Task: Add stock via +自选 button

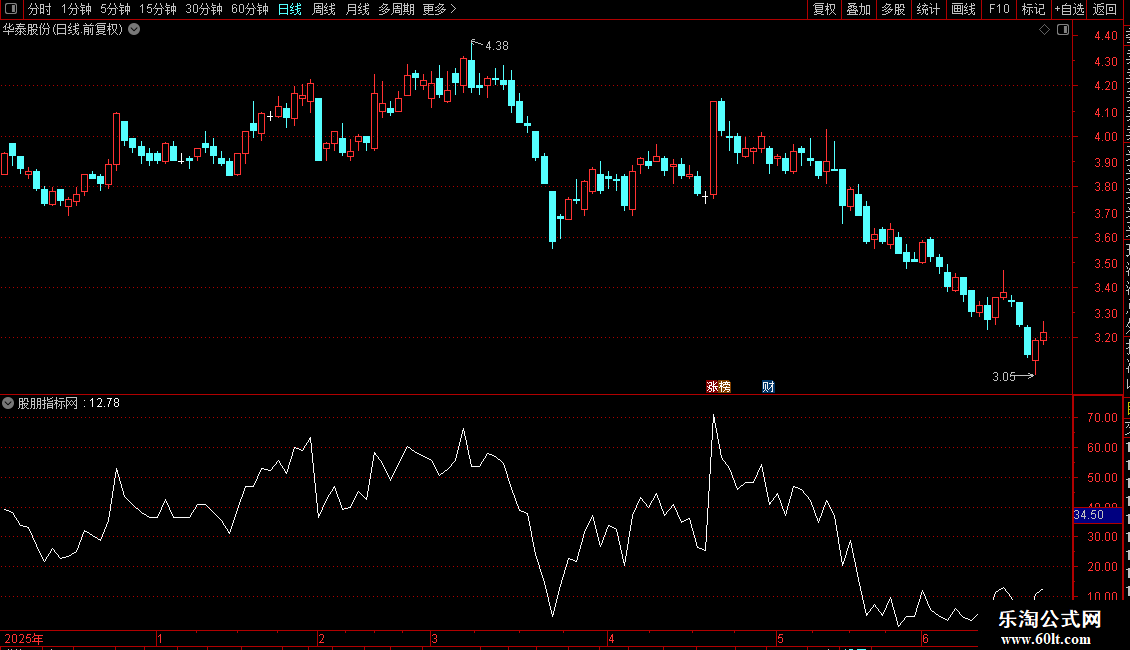Action: point(1069,9)
